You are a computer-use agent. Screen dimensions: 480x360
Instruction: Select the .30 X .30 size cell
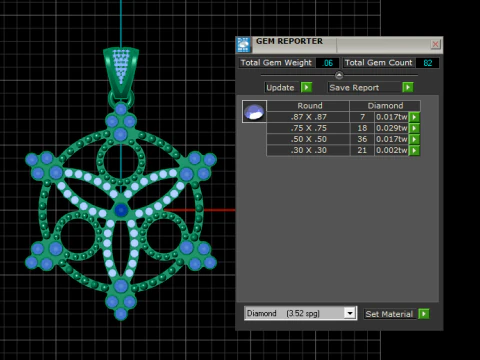[x=308, y=150]
